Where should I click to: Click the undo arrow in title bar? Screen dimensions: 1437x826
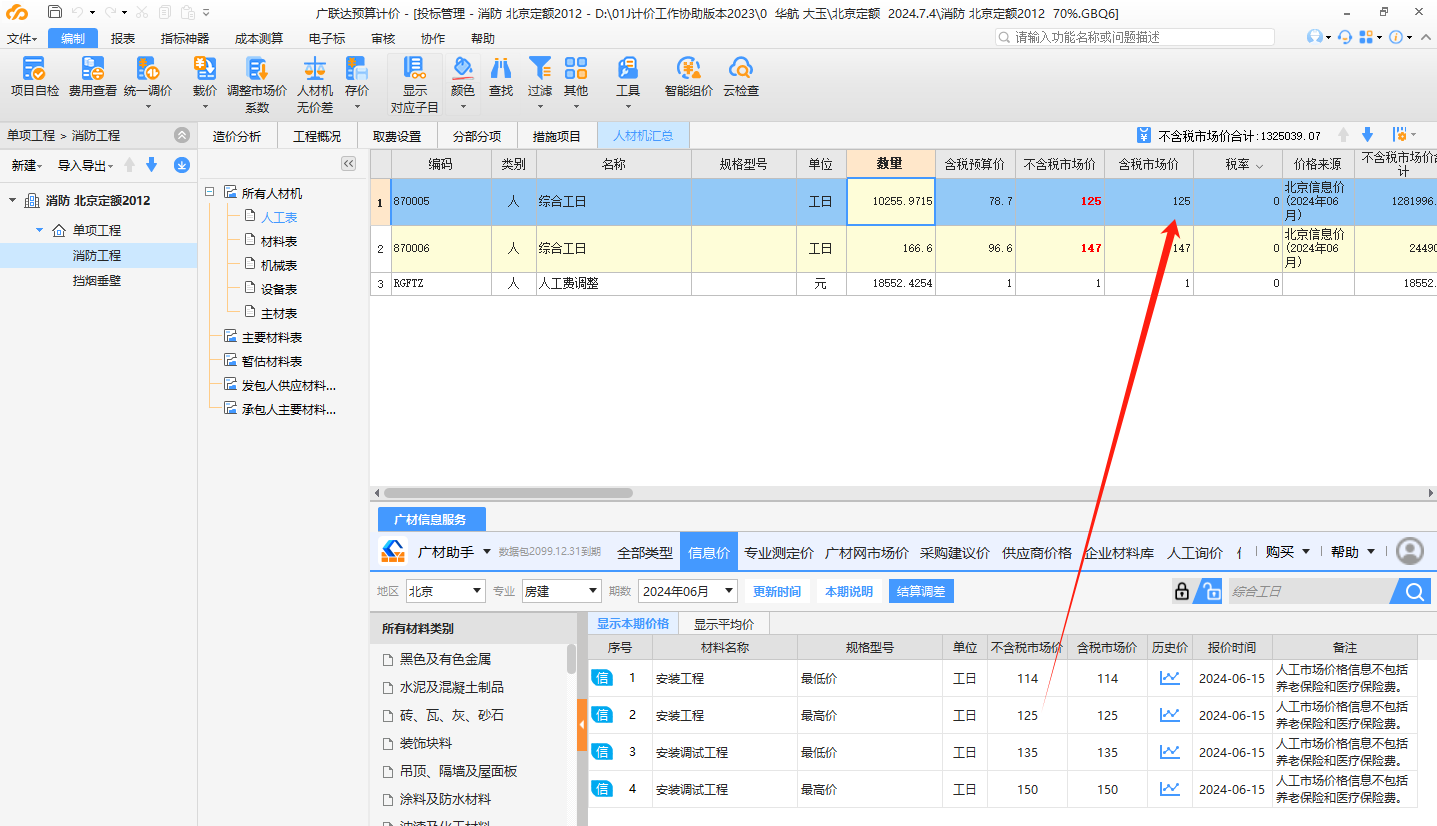click(77, 12)
